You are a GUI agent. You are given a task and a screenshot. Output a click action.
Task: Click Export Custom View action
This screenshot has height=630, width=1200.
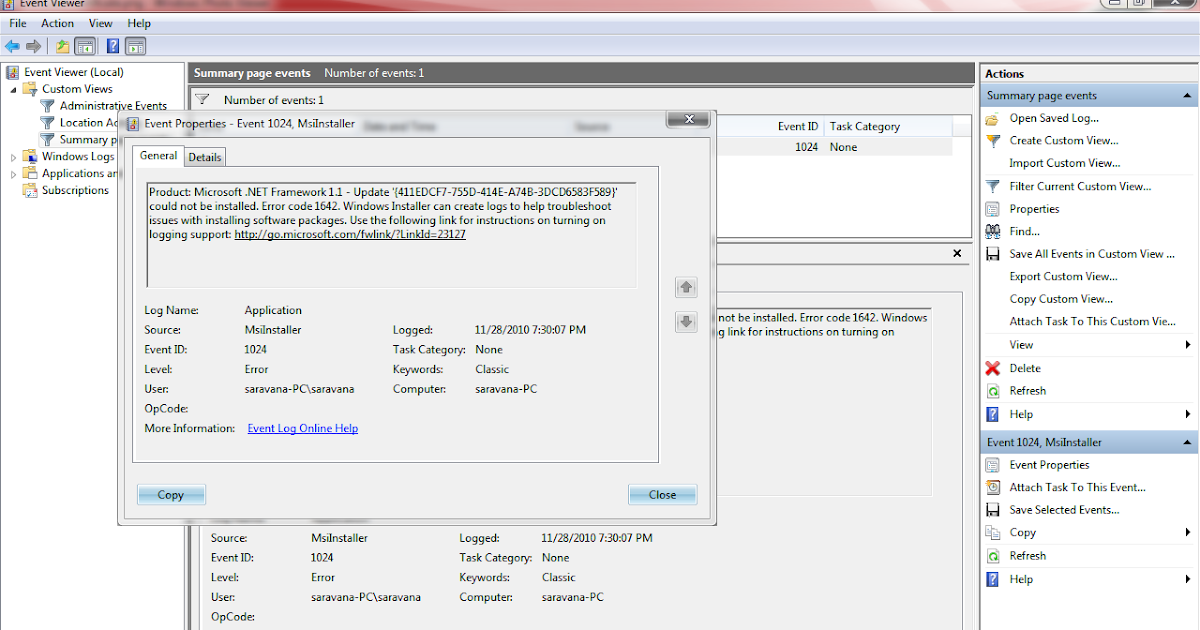click(x=1063, y=276)
